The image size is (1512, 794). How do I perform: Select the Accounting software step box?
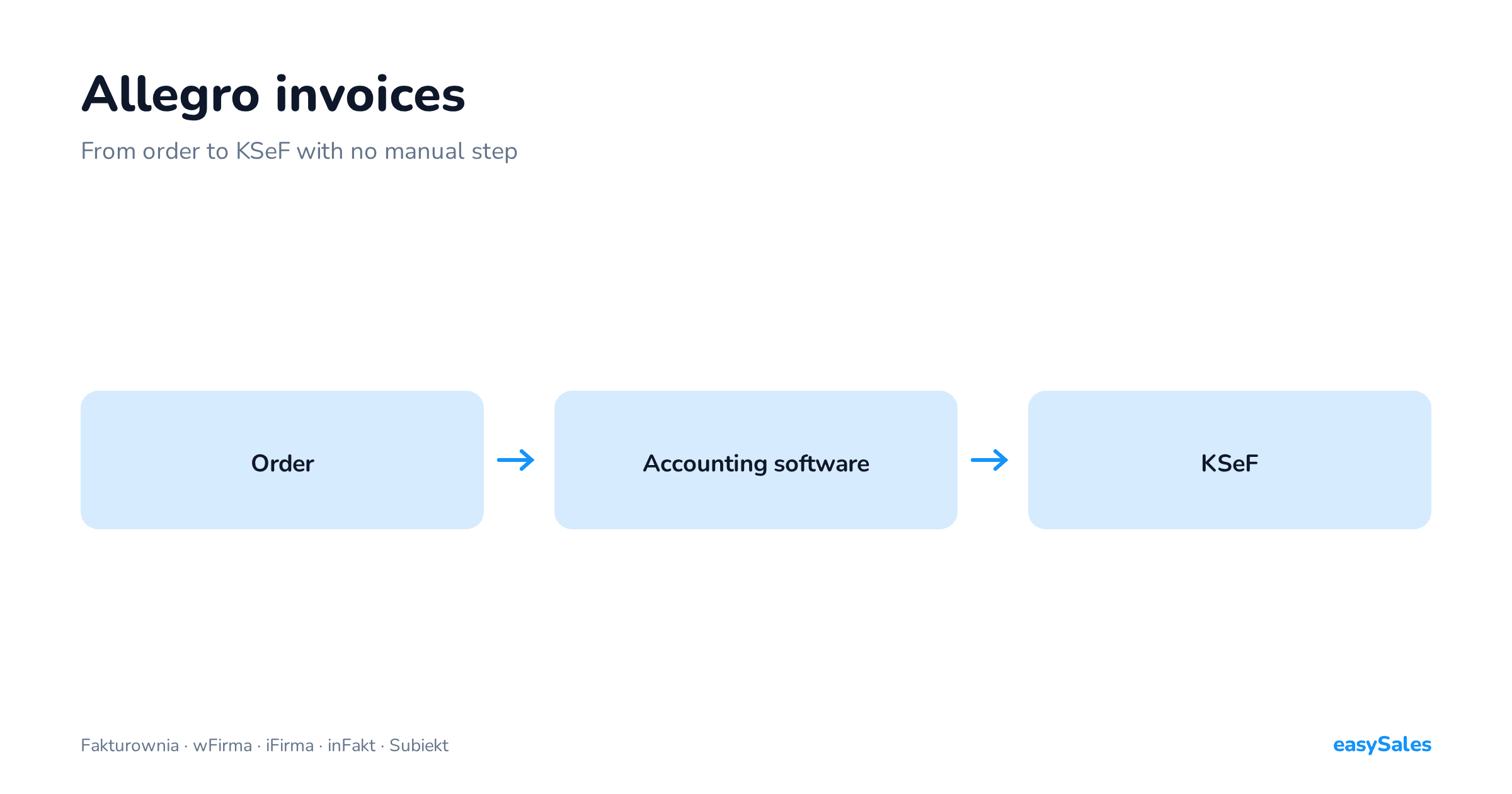point(756,460)
